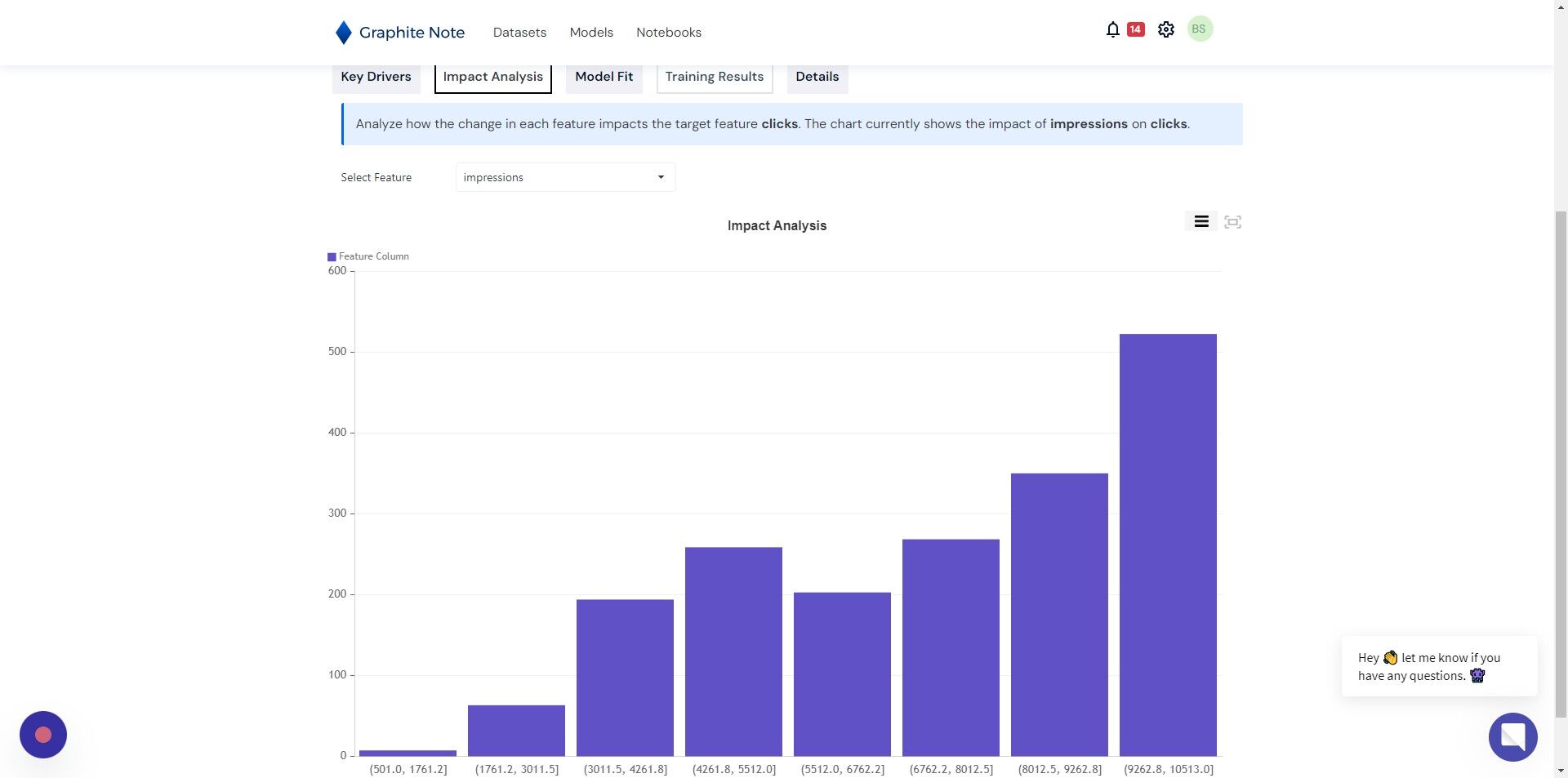
Task: Open the Models navigation link
Action: click(591, 33)
